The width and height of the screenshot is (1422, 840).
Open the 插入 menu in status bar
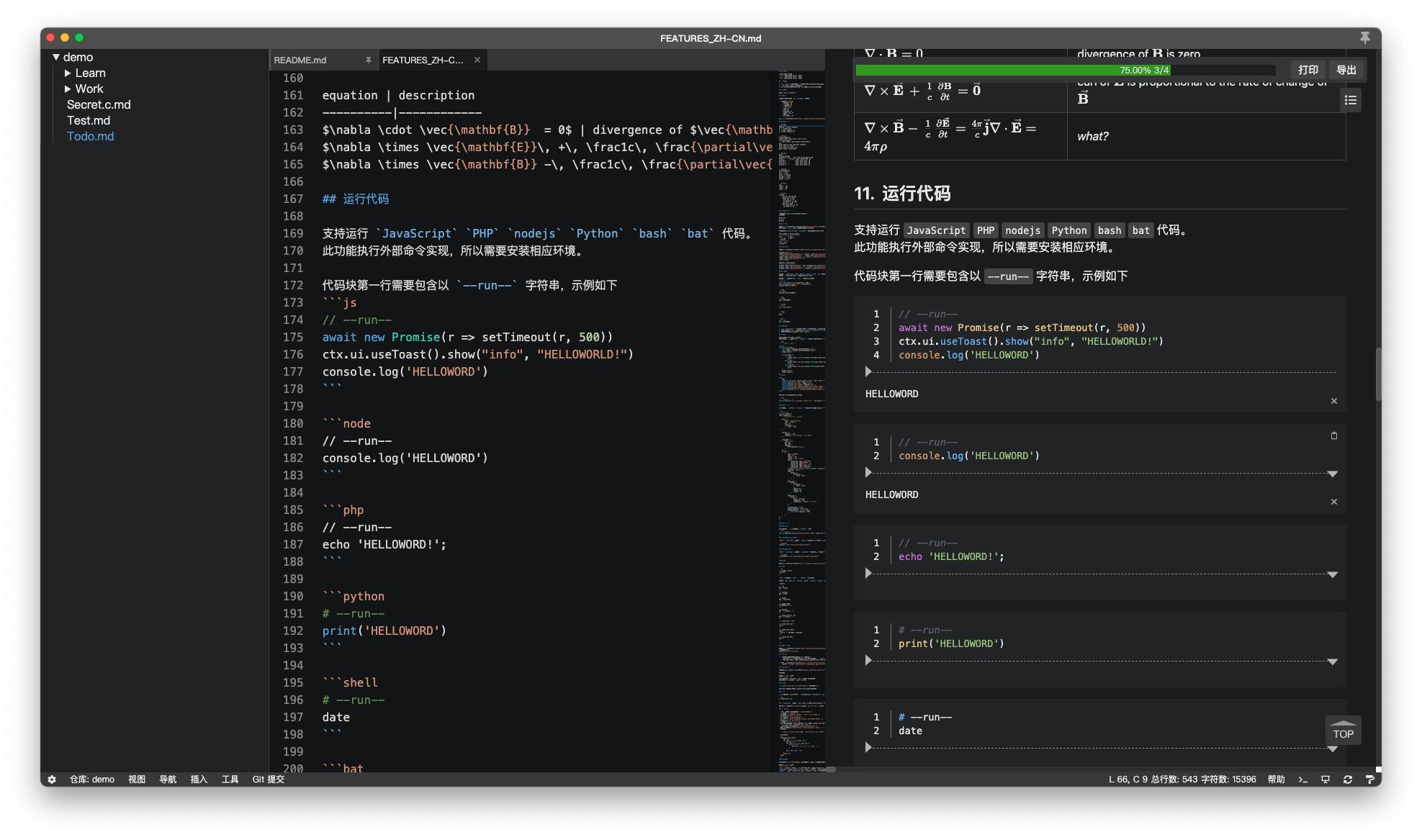point(199,779)
